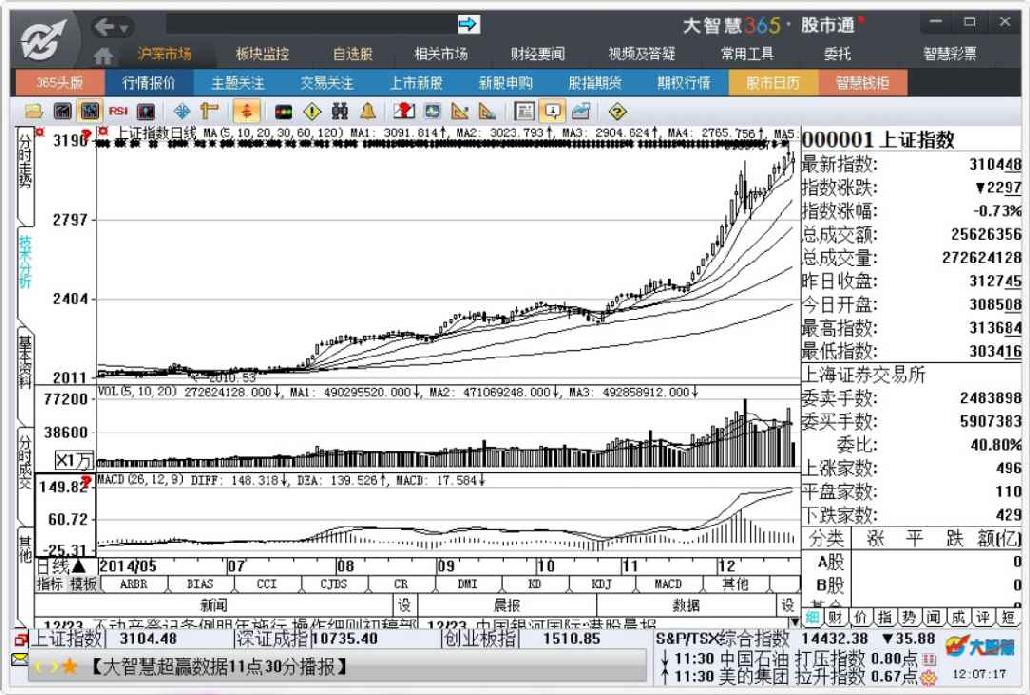Select the DMI indicator tab
Viewport: 1030px width, 695px height.
point(467,584)
